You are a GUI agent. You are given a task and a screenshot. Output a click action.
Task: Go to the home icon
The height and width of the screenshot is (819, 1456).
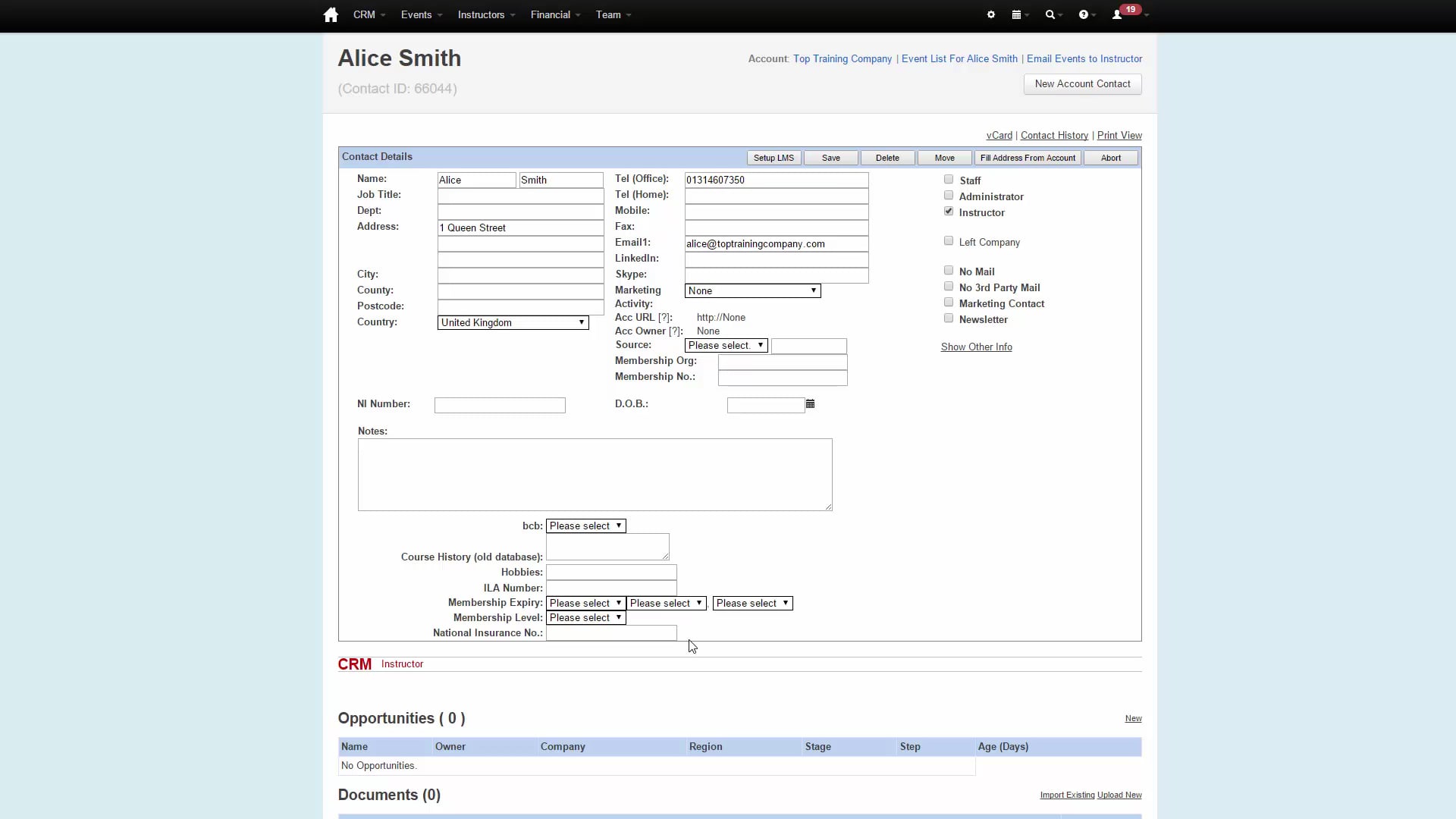331,15
